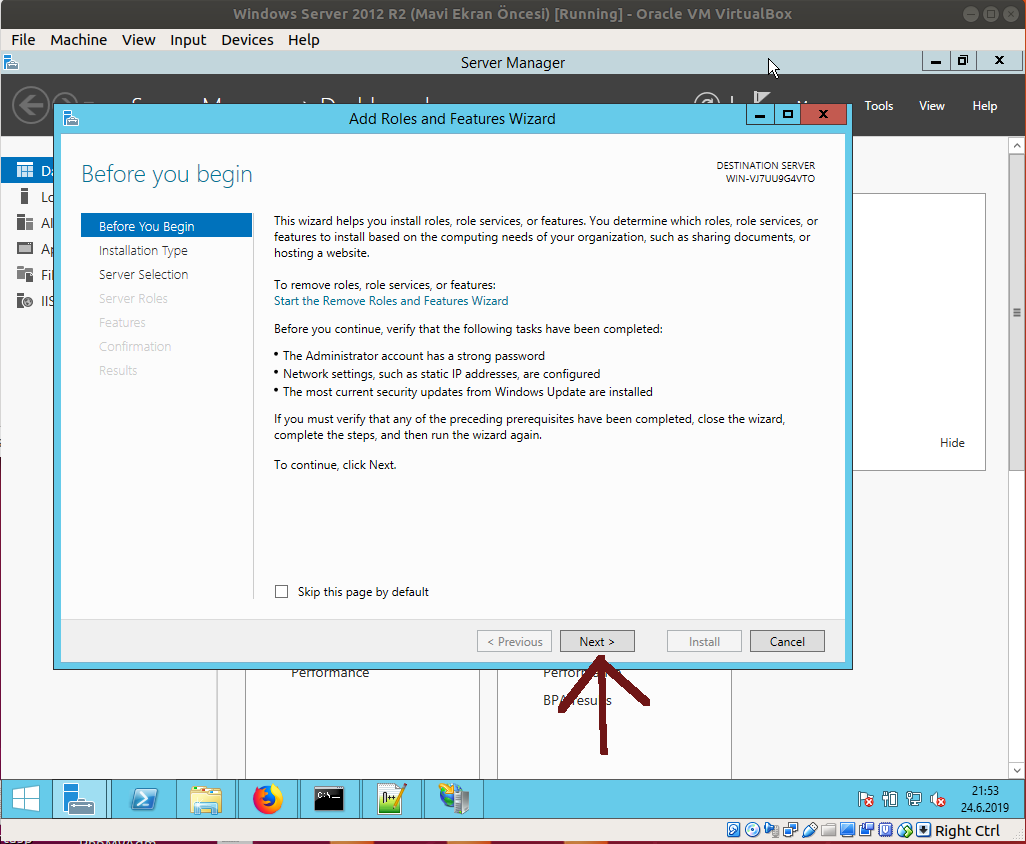Viewport: 1026px width, 844px height.
Task: Enable 'Skip this page by default' checkbox
Action: tap(281, 591)
